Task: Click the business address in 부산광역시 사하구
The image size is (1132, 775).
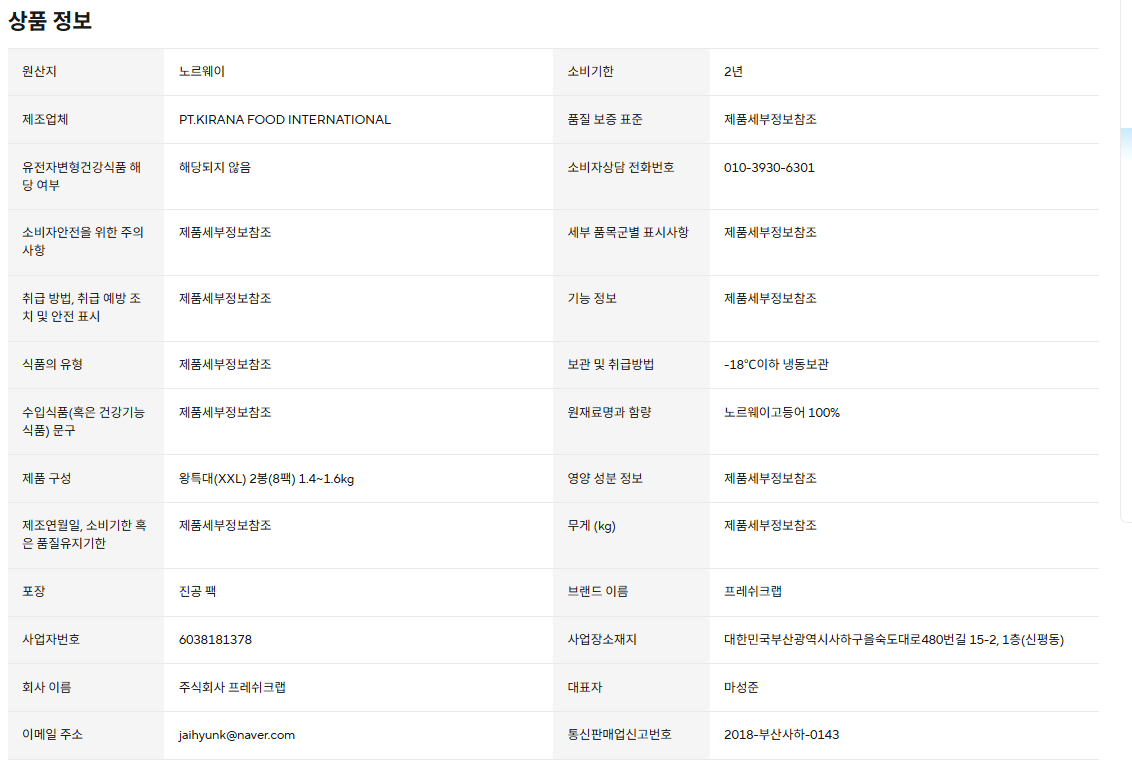Action: coord(893,640)
